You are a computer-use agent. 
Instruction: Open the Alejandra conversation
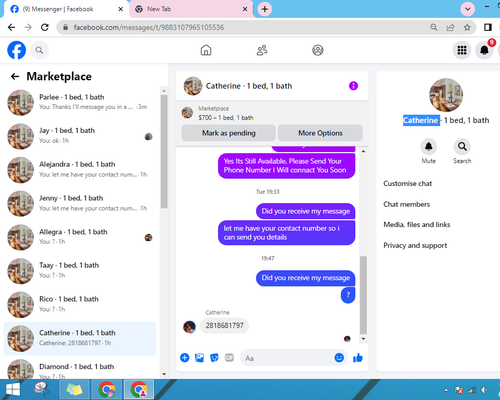tap(80, 169)
